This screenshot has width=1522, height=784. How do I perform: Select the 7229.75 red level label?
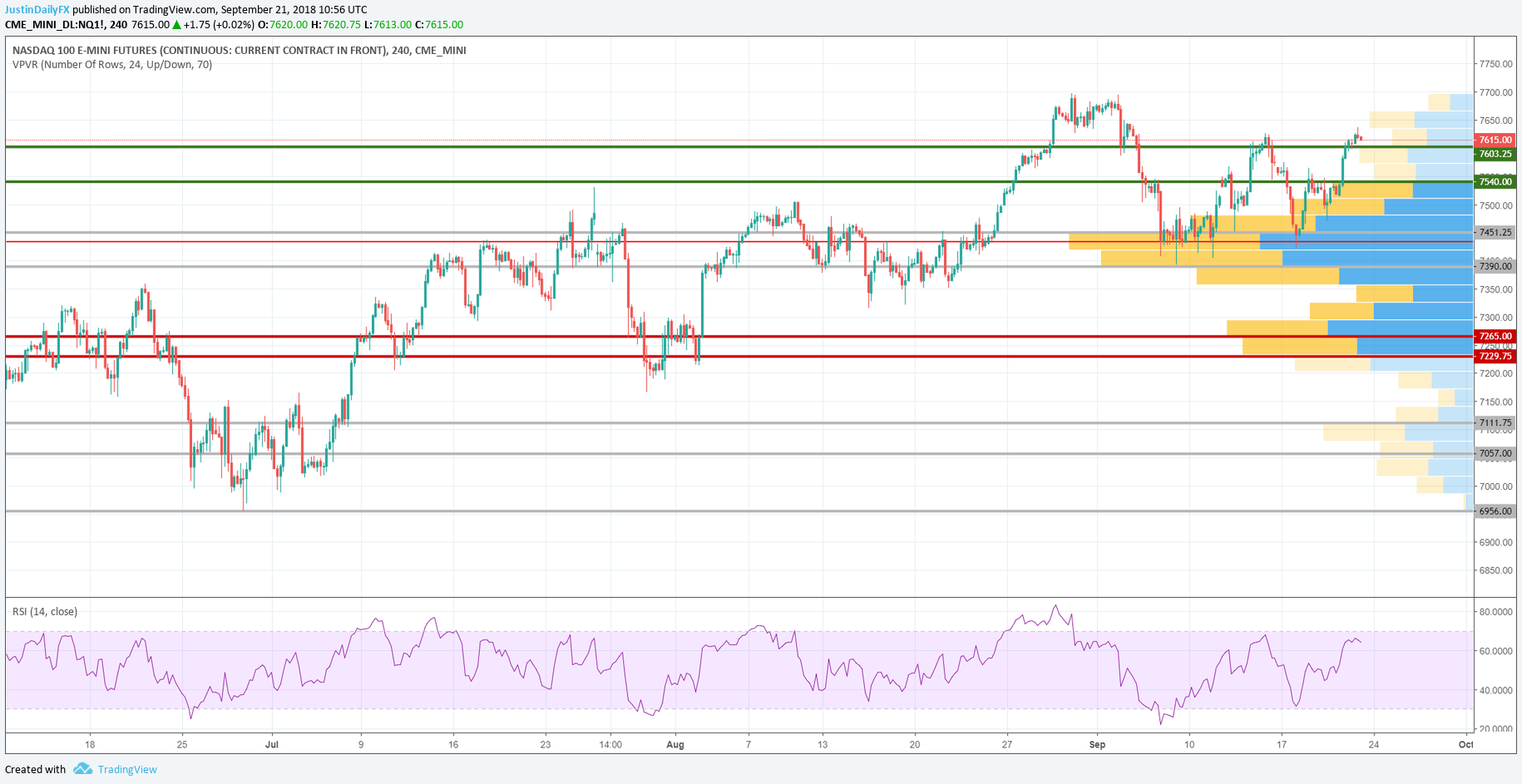[x=1495, y=356]
